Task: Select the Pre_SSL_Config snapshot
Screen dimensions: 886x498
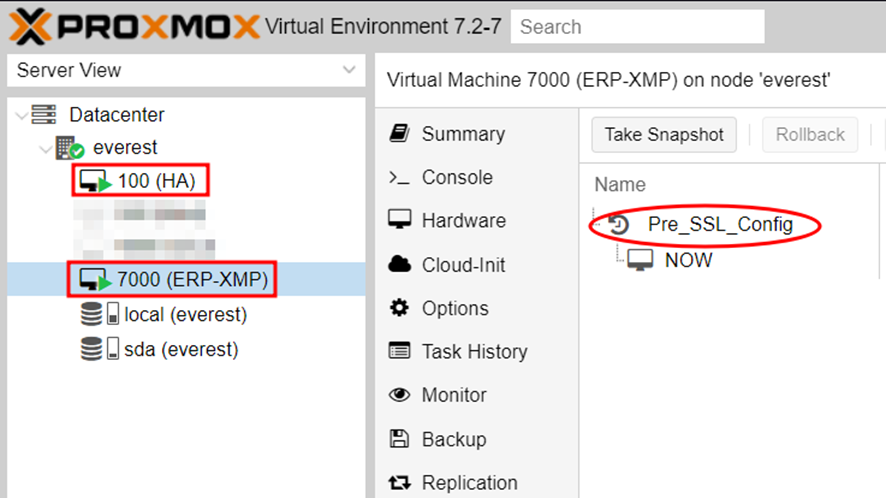Action: 720,224
